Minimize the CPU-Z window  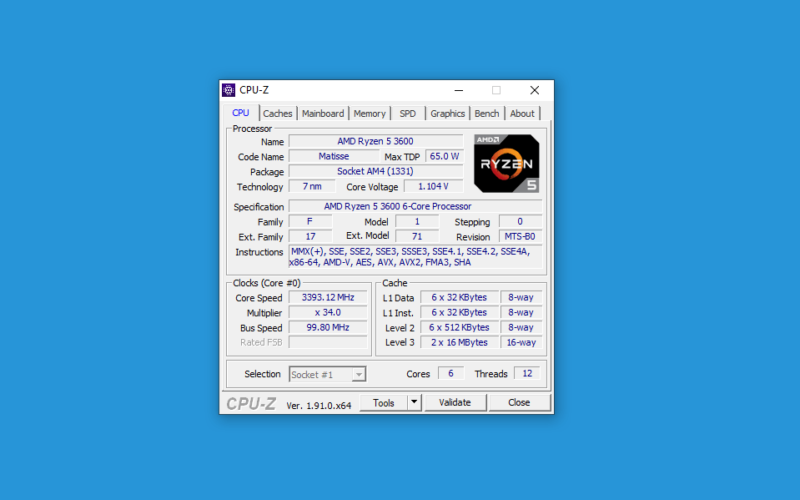coord(459,90)
